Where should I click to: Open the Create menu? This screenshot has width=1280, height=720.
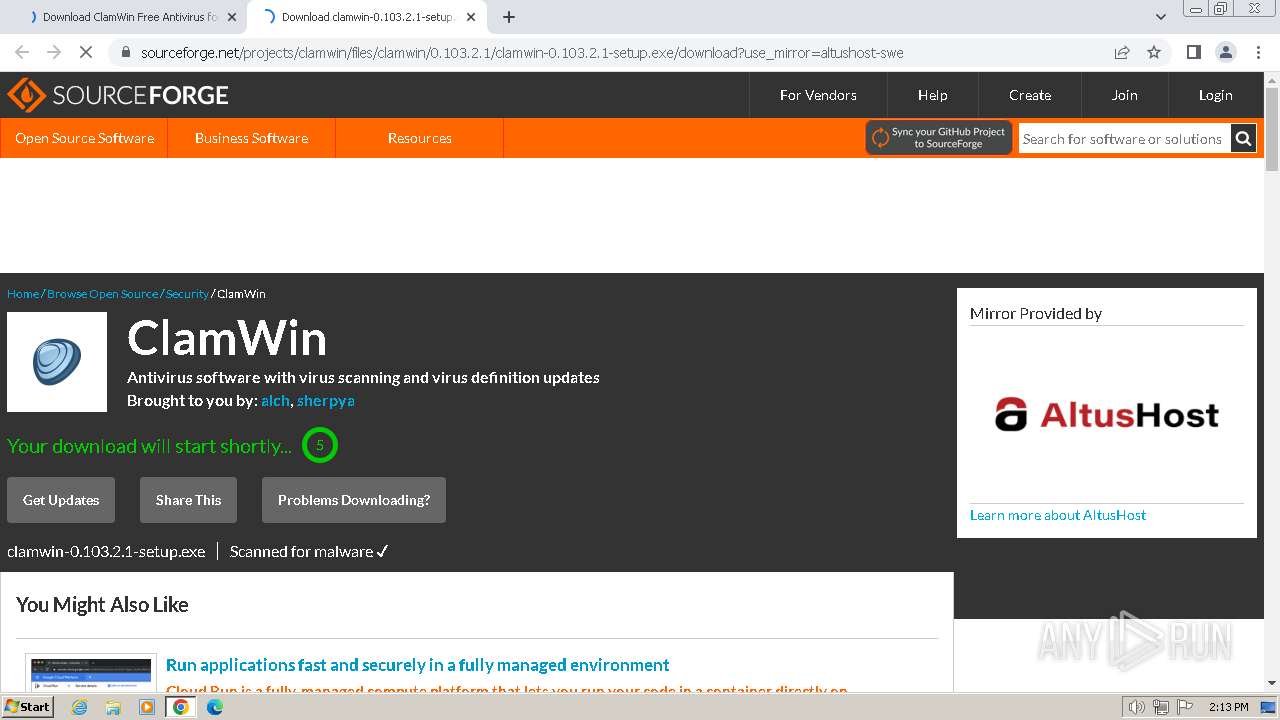click(1029, 95)
